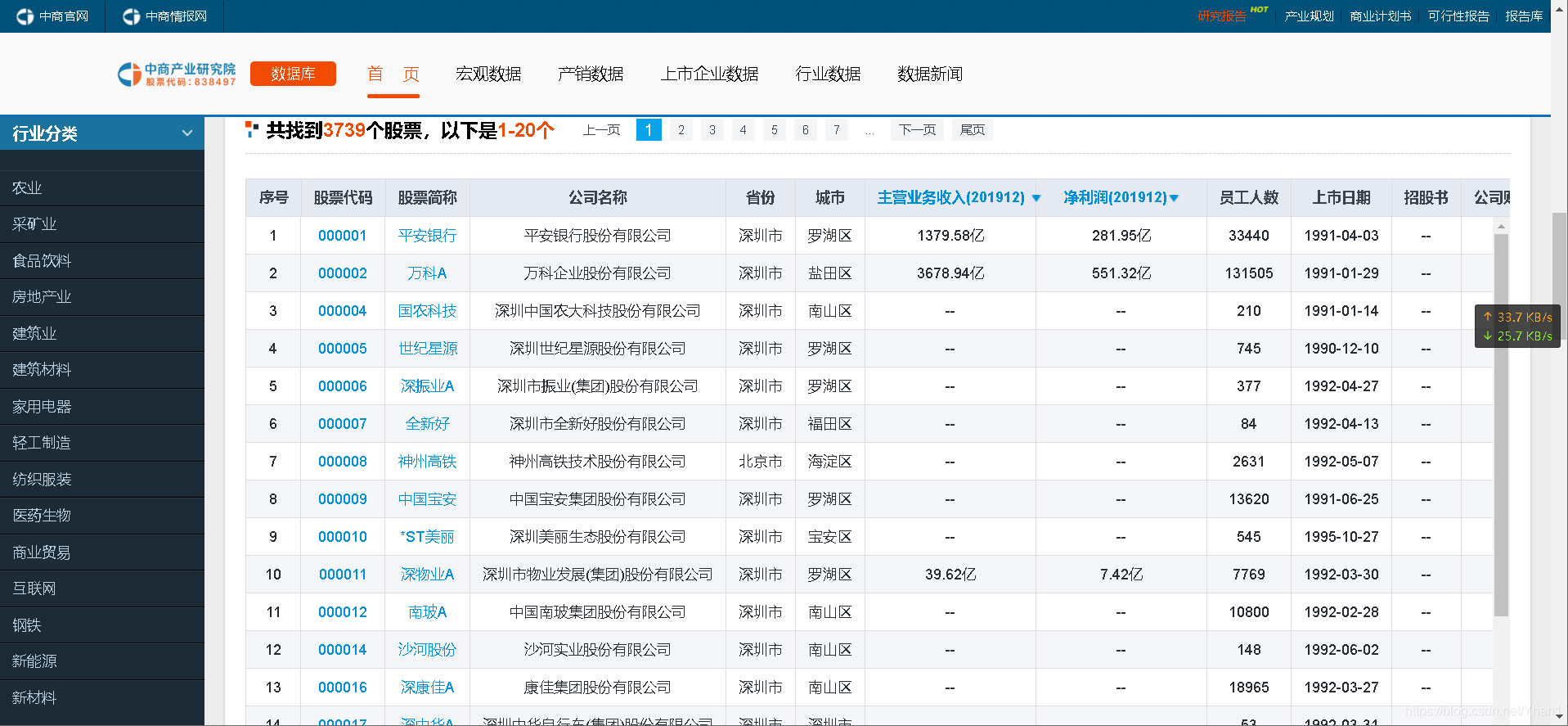Select page 1 in pagination
1568x726 pixels.
(649, 130)
